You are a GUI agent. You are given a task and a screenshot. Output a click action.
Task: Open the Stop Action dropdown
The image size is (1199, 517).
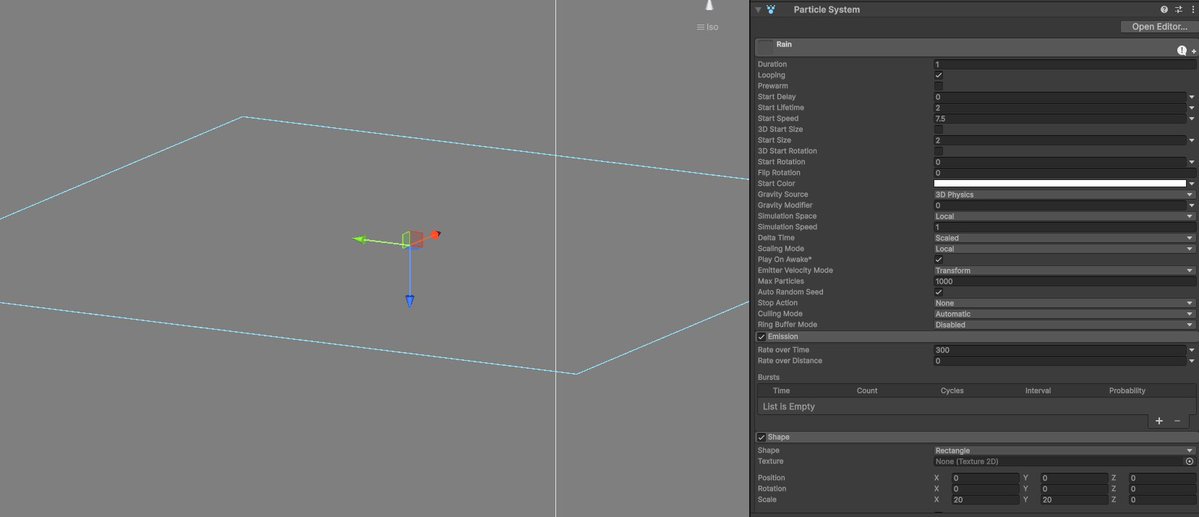point(1064,304)
